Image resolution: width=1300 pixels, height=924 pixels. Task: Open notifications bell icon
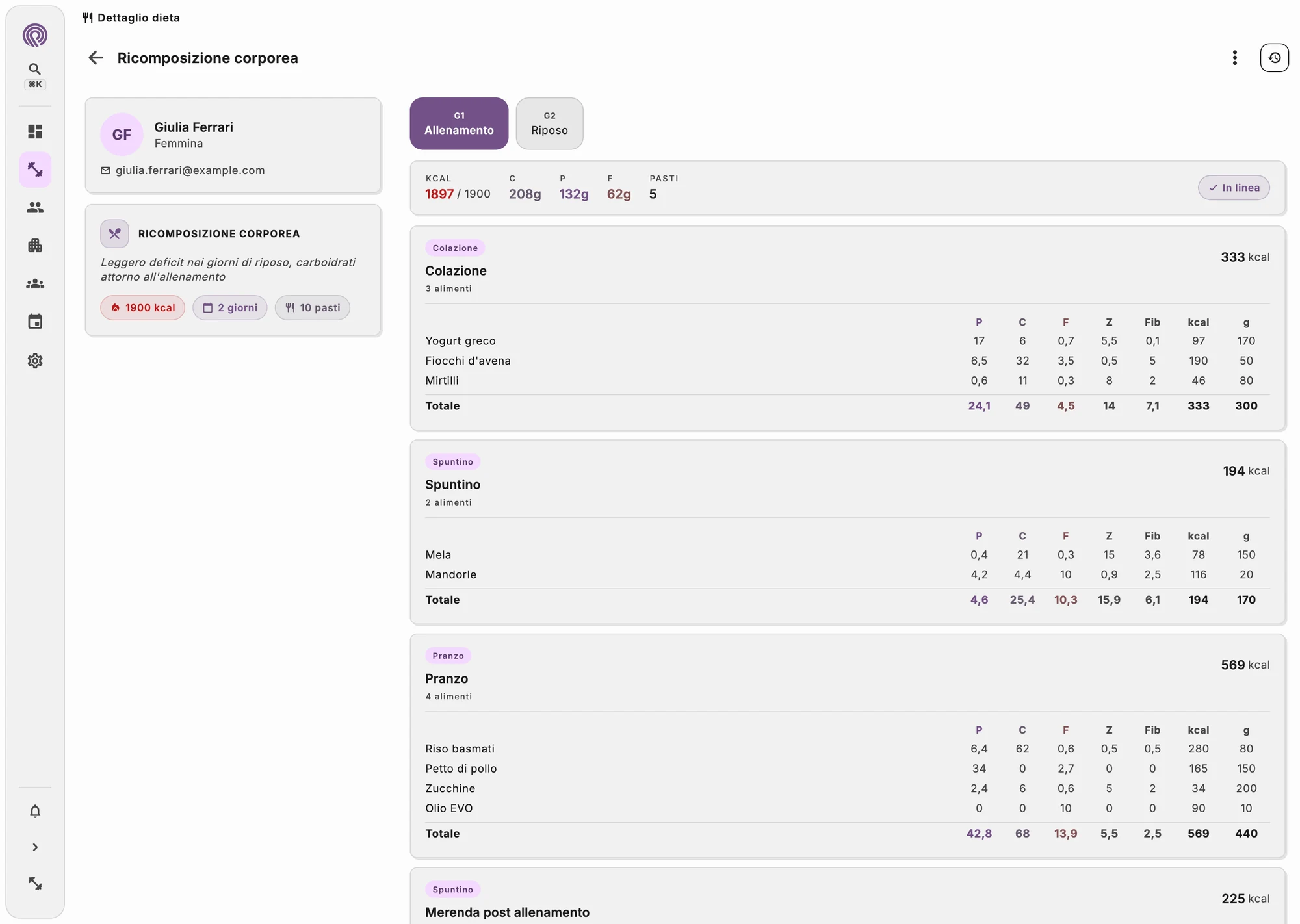(x=35, y=811)
